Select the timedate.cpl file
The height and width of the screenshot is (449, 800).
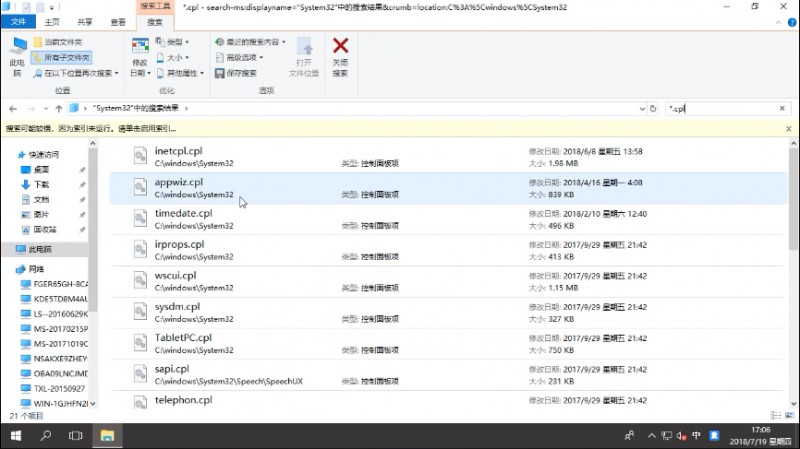[446, 219]
